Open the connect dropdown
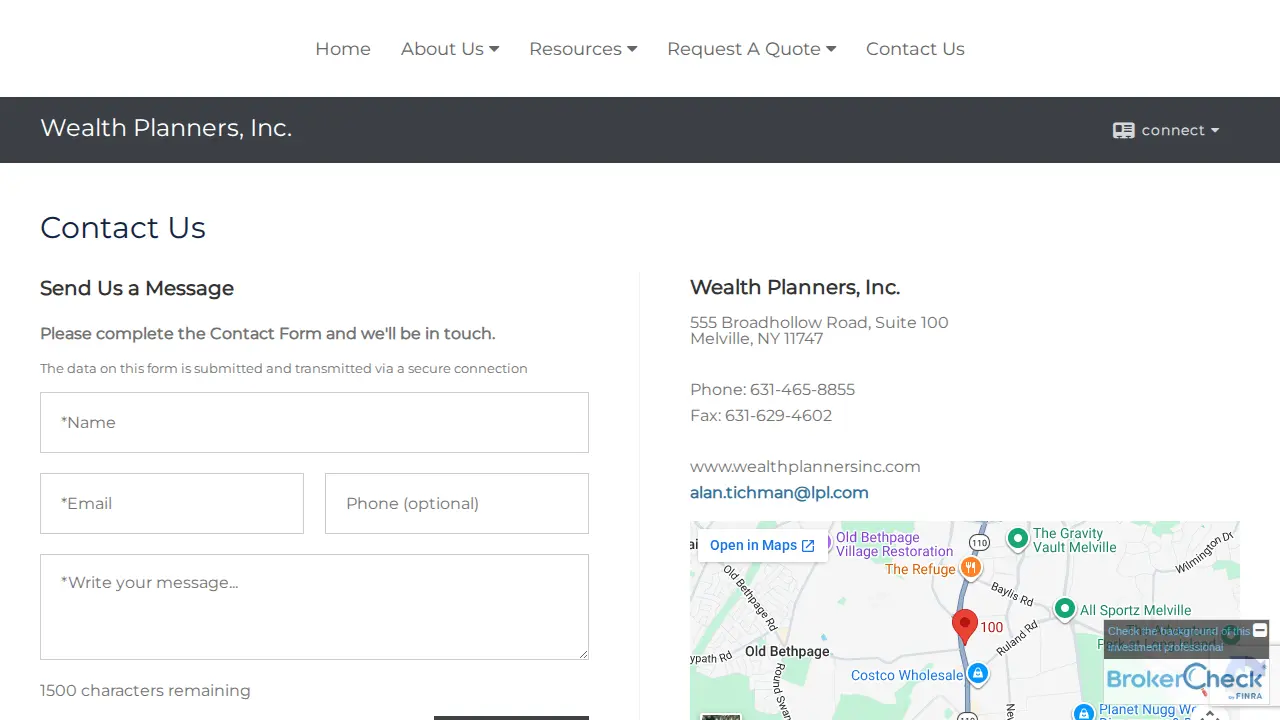1280x720 pixels. [x=1166, y=130]
